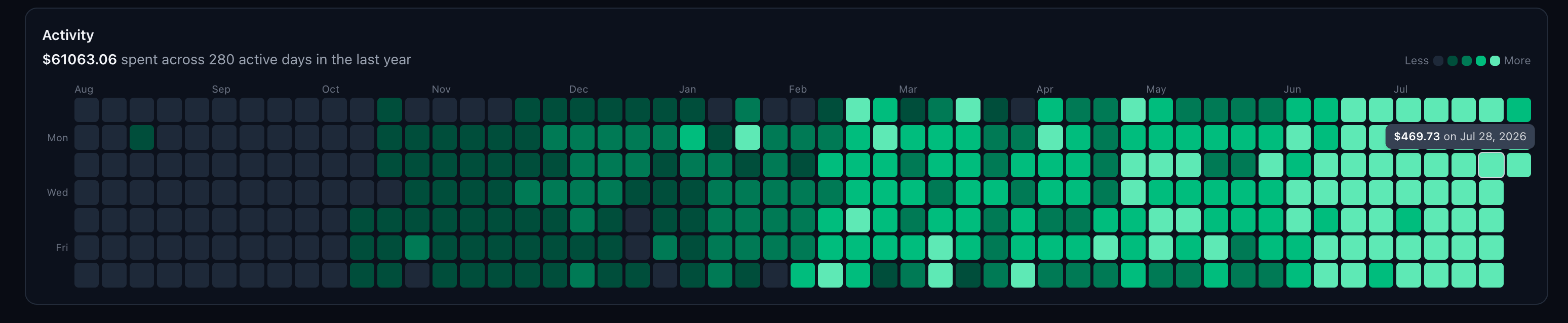
Task: Click the fourth legend swatch, bright green
Action: click(x=1481, y=61)
